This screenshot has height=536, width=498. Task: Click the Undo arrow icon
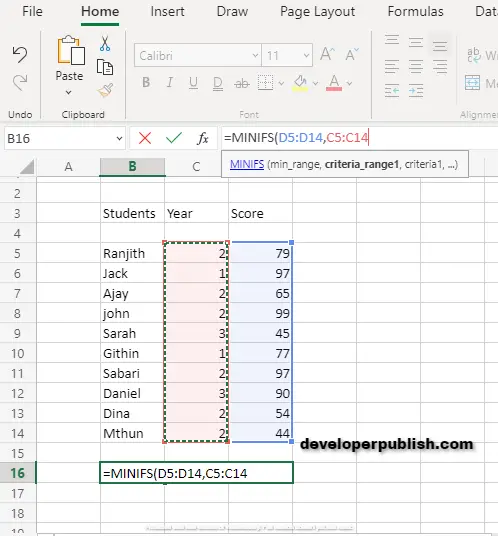19,55
